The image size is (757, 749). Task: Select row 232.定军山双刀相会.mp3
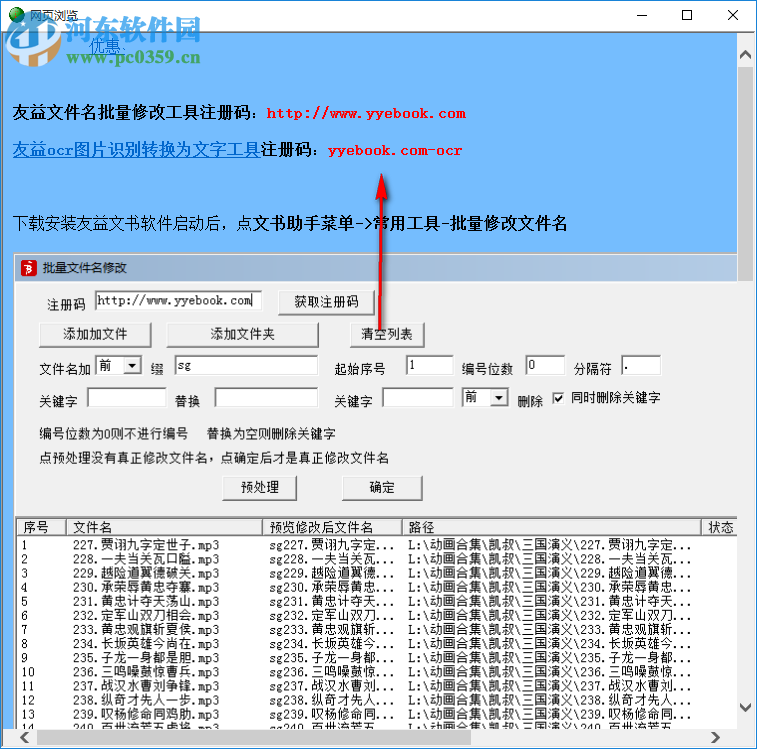(146, 615)
